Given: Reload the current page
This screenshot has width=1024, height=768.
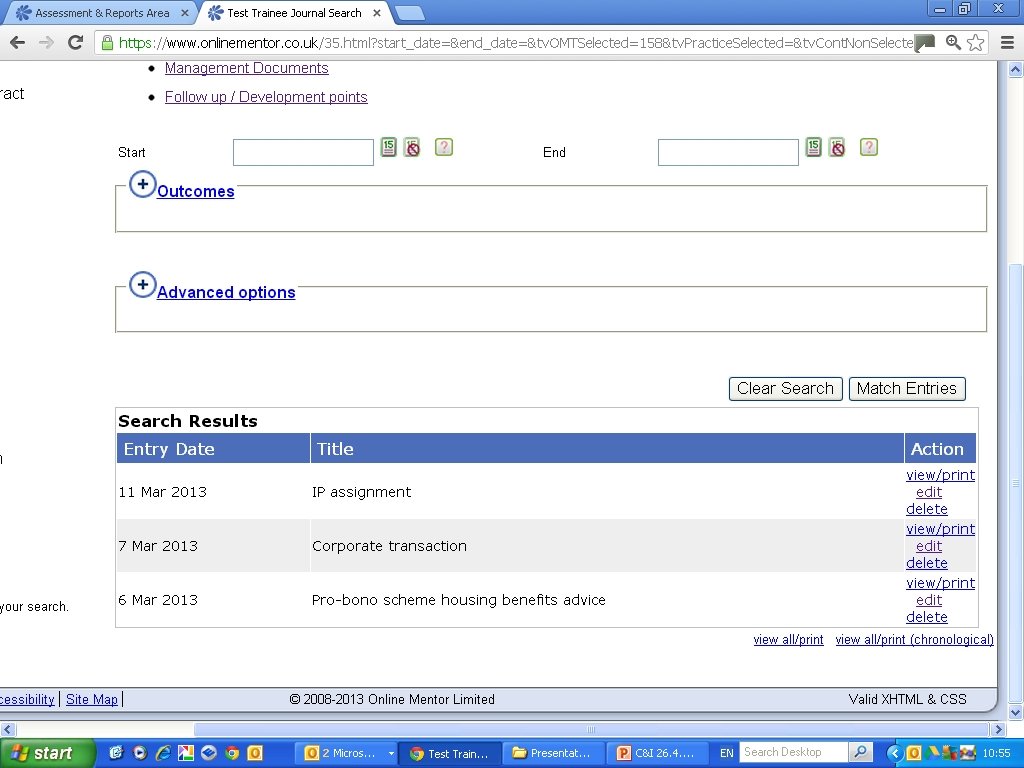Looking at the screenshot, I should [76, 42].
